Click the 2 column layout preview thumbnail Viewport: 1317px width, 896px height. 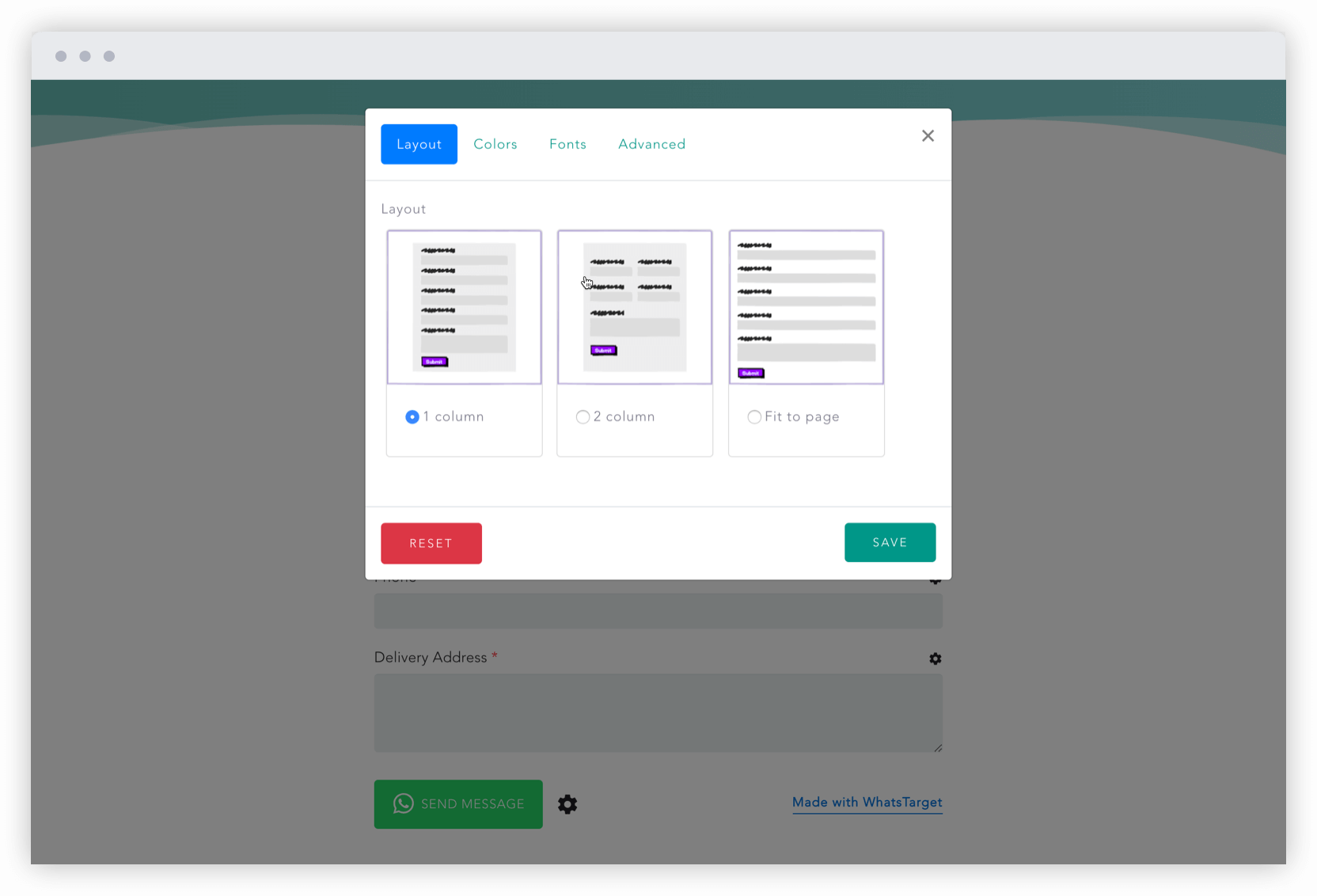[x=635, y=307]
